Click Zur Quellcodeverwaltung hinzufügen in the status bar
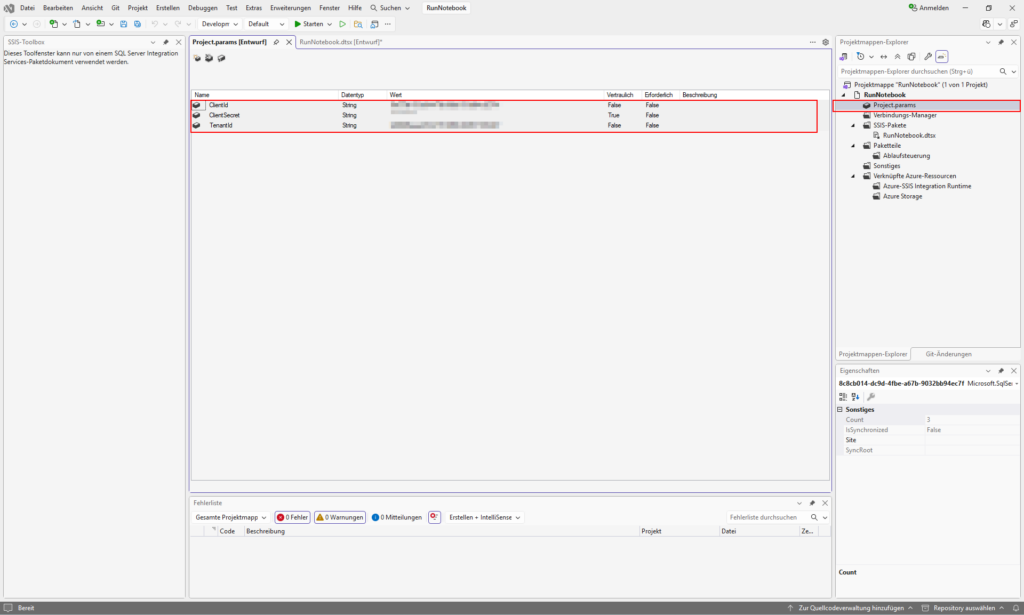The height and width of the screenshot is (615, 1024). 852,607
